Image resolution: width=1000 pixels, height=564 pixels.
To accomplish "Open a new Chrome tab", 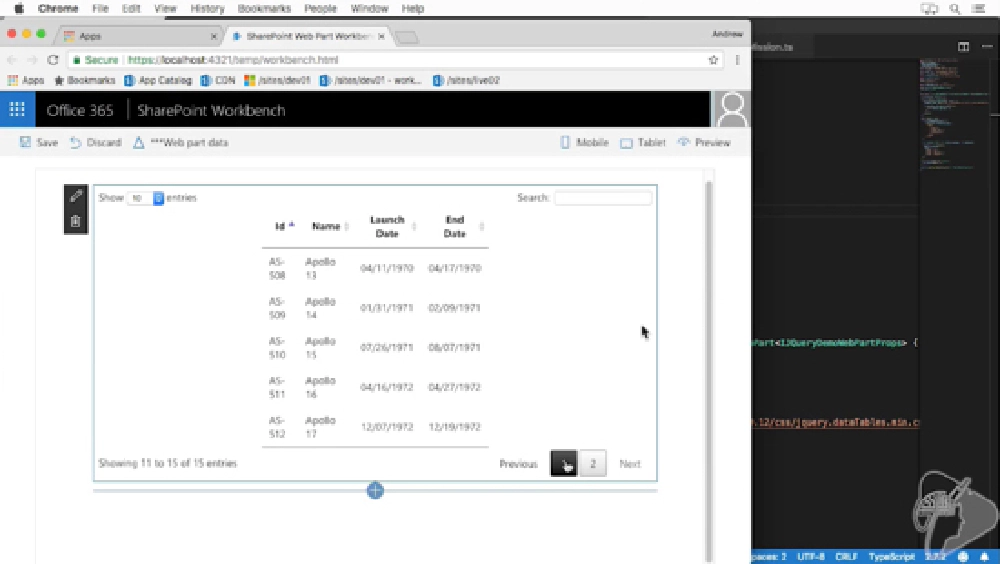I will (407, 37).
